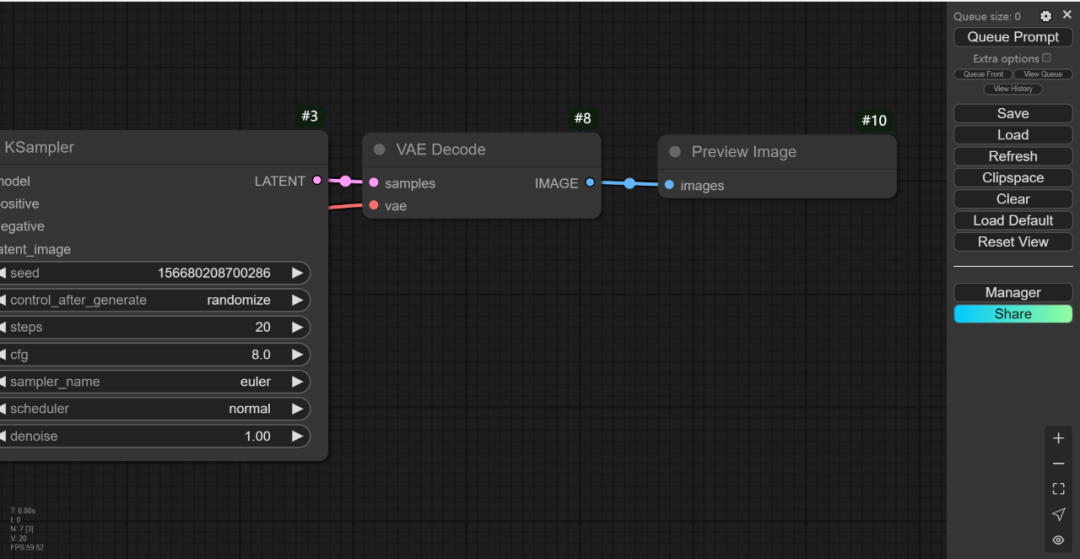
Task: Collapse the VAE Decode node via its dot
Action: (379, 149)
